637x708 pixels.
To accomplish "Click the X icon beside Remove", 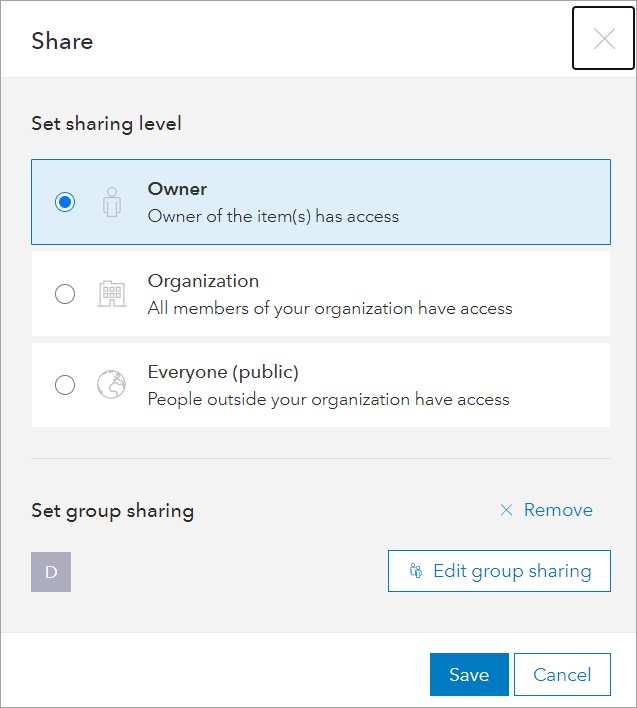I will point(506,510).
